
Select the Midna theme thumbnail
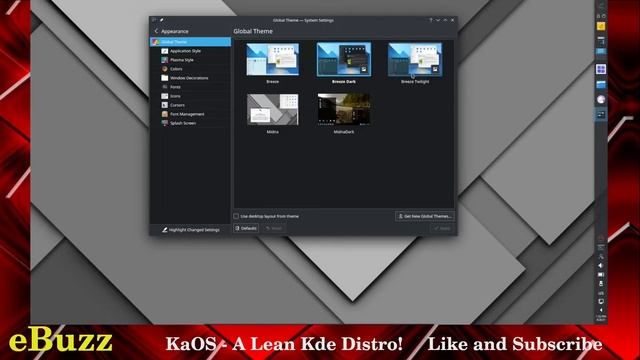point(273,109)
